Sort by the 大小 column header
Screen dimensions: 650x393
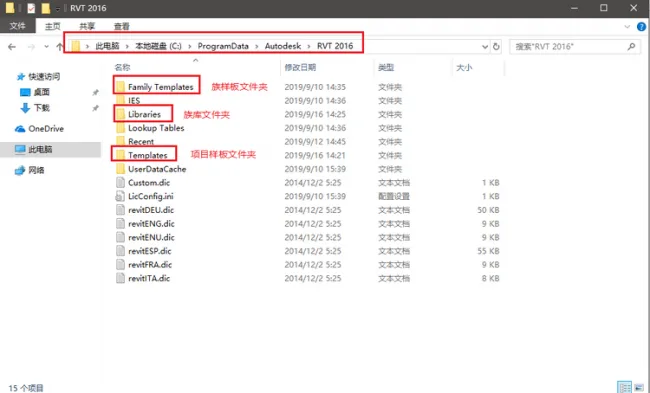pyautogui.click(x=464, y=67)
